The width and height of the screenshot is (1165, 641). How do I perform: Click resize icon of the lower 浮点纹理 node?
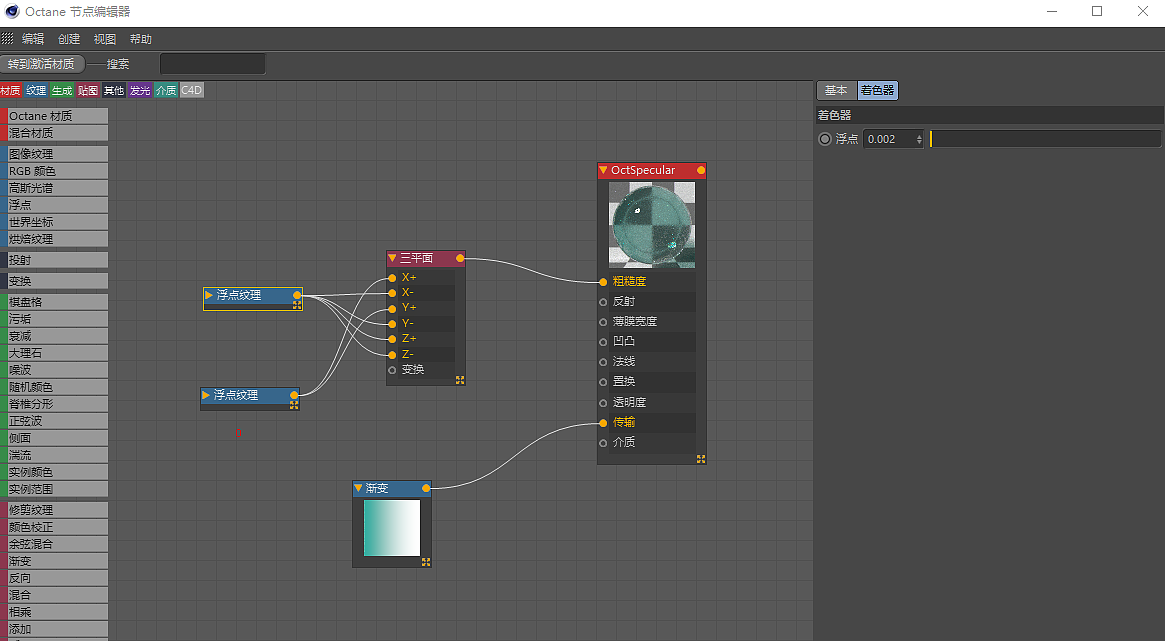293,406
